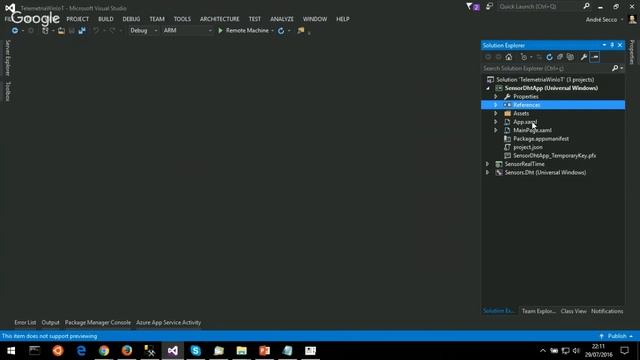Switch to the Notifications tab

coord(607,311)
